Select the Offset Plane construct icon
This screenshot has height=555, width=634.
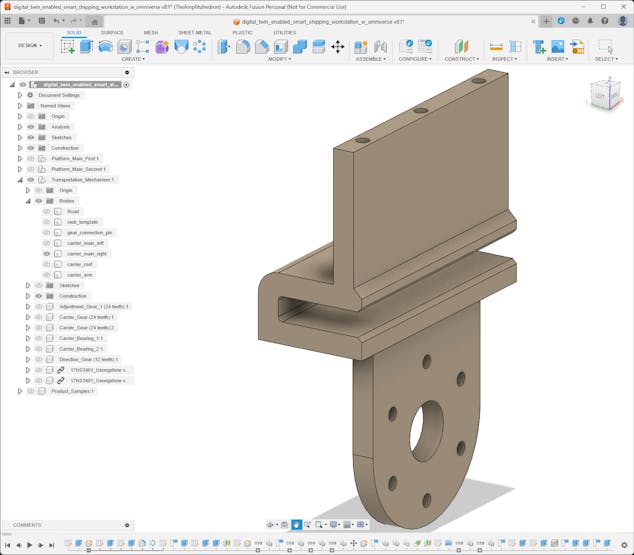click(461, 46)
